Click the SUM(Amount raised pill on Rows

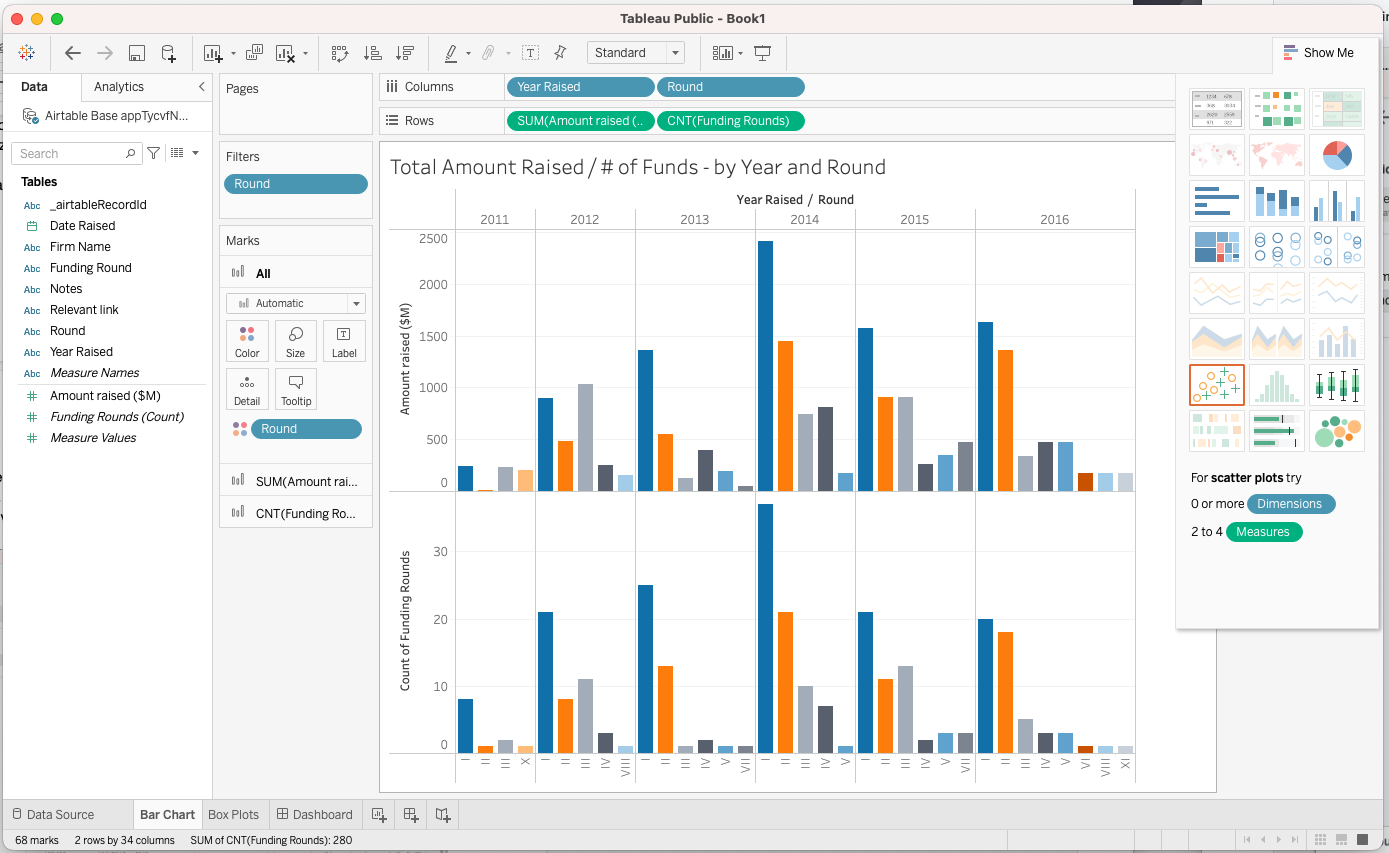[581, 121]
